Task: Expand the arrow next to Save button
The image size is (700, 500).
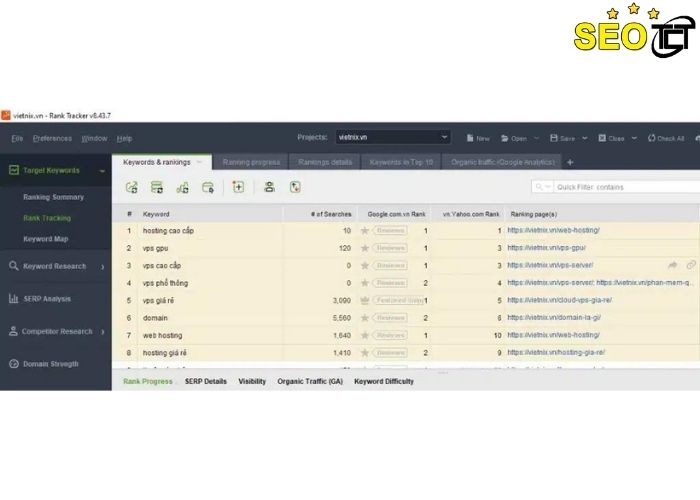Action: click(x=585, y=138)
